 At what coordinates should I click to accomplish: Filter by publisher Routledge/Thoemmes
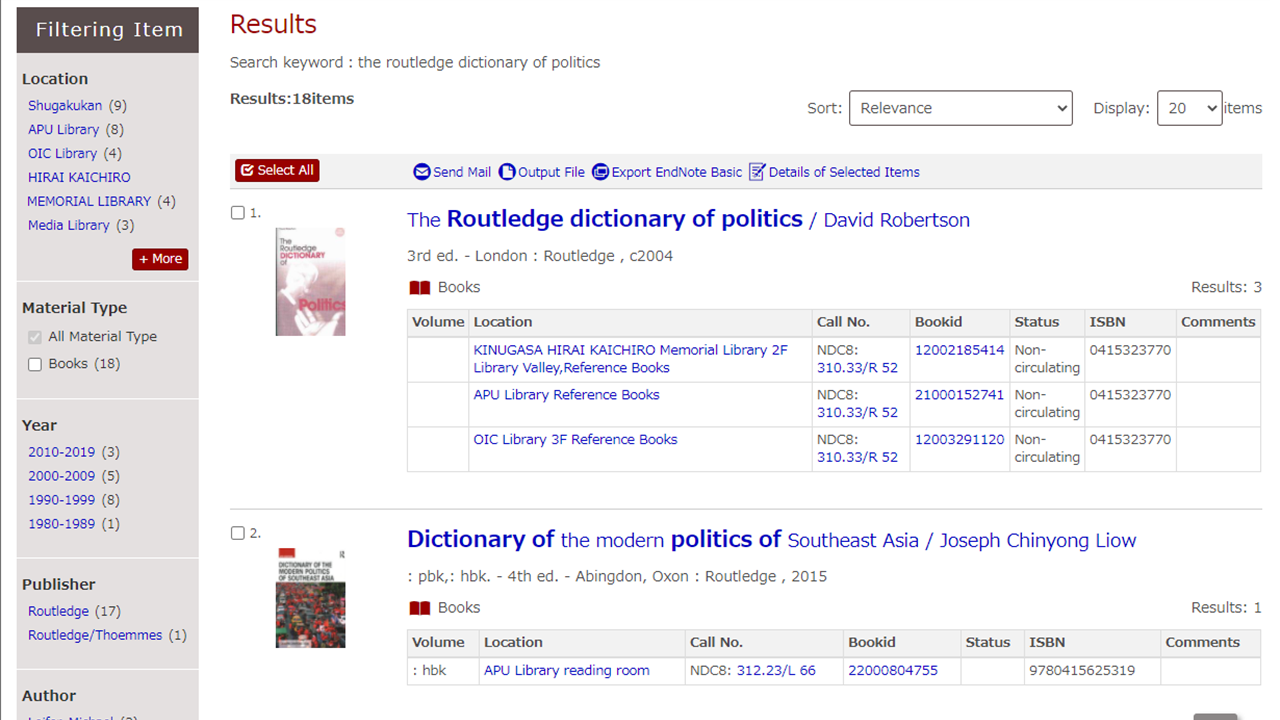pyautogui.click(x=95, y=635)
